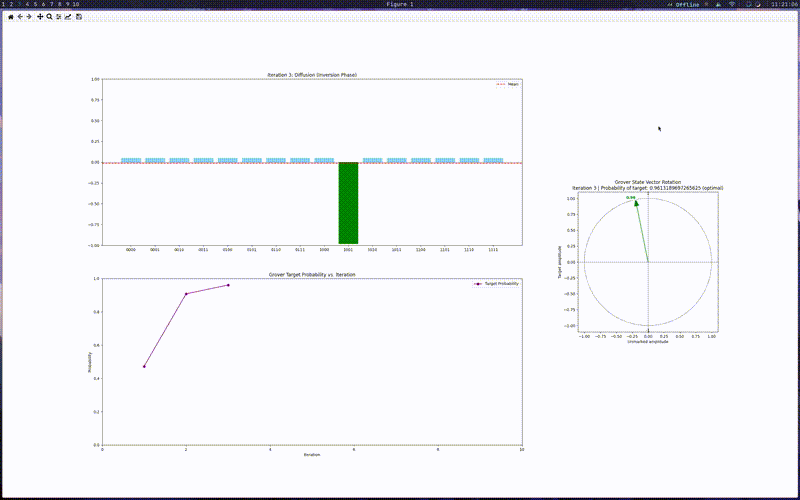Open the Edit axis curve parameters icon
800x500 pixels.
point(68,17)
